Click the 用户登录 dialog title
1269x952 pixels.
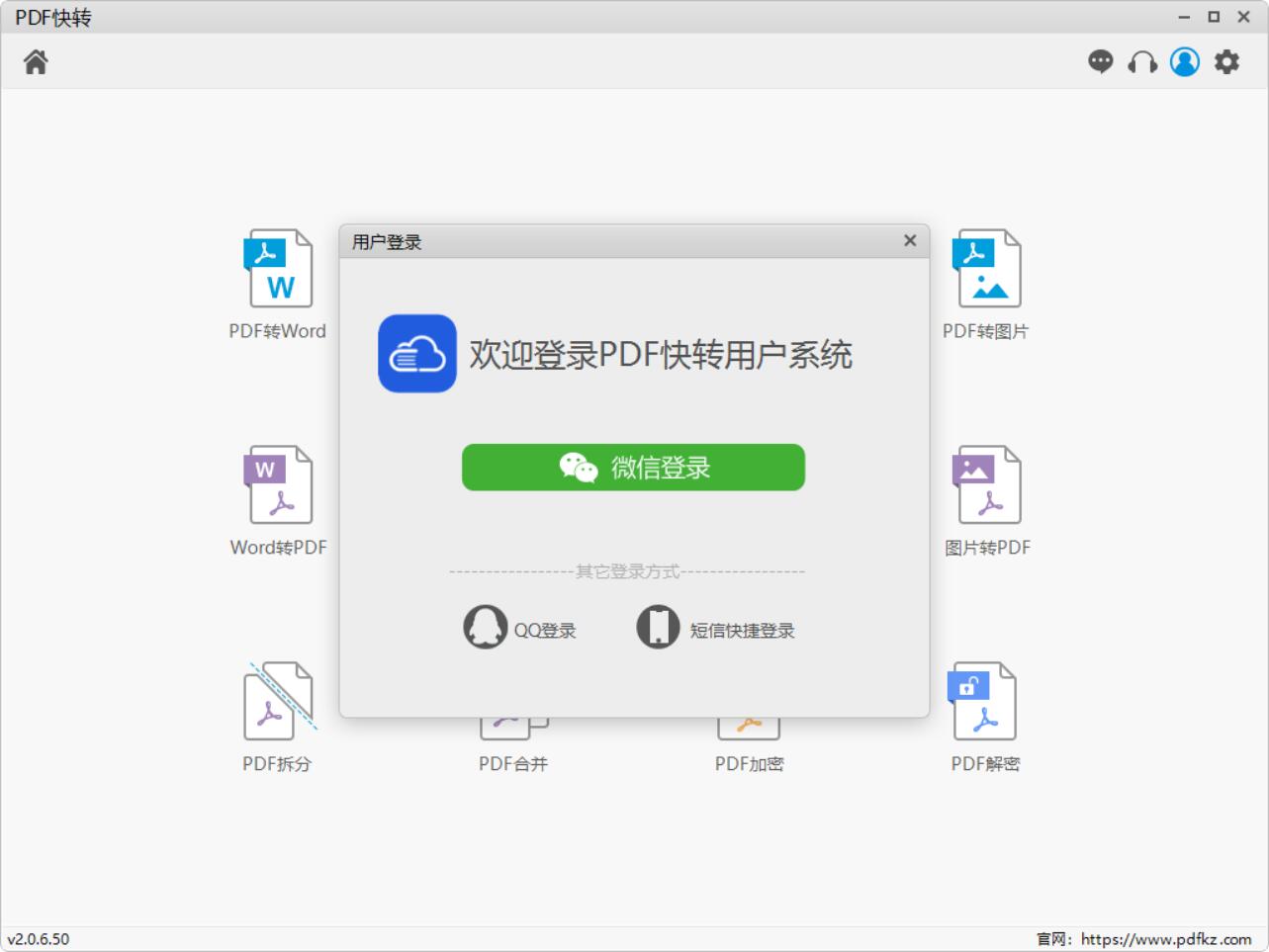tap(387, 242)
